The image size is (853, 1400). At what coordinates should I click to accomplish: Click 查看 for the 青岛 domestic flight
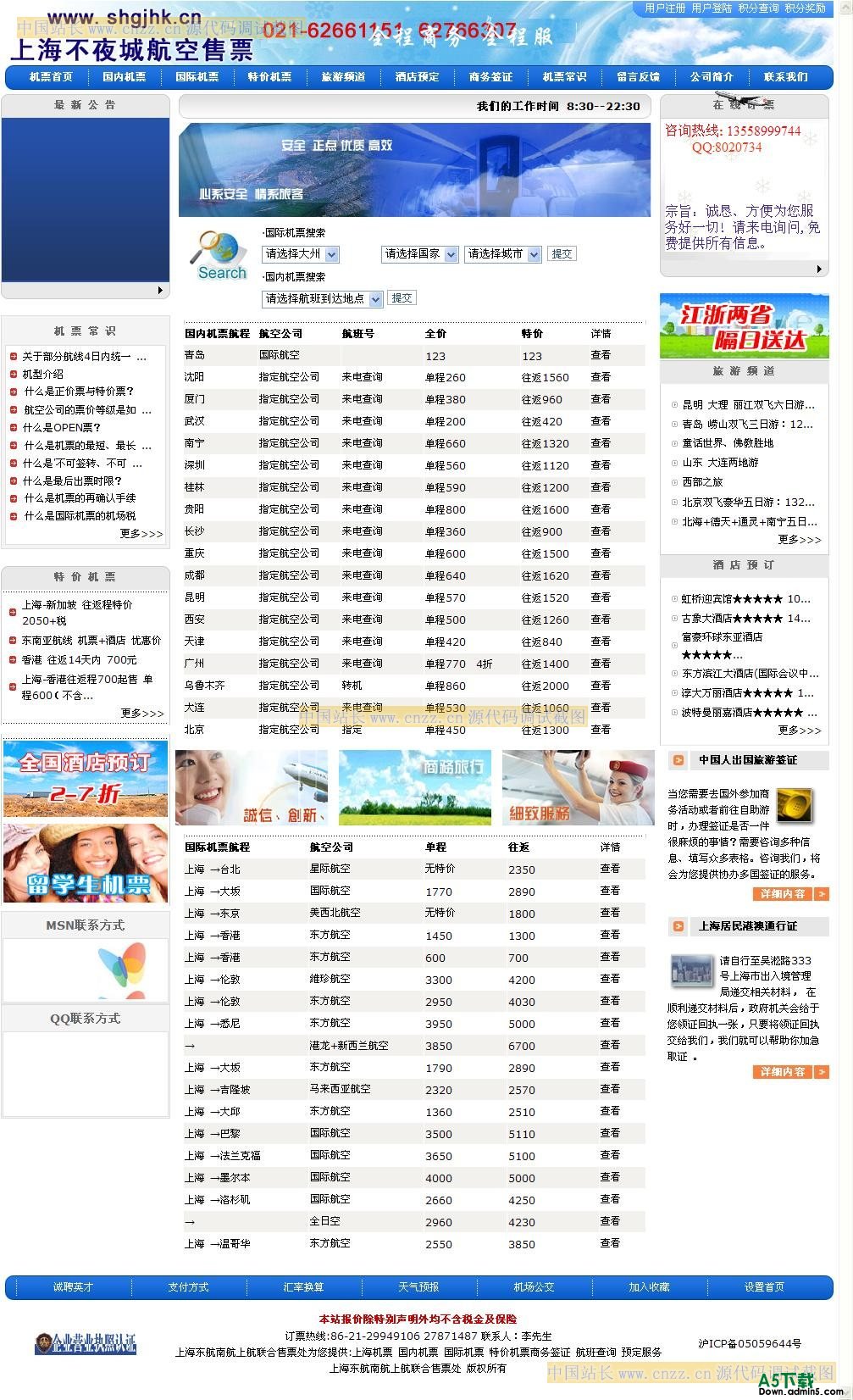(x=601, y=355)
